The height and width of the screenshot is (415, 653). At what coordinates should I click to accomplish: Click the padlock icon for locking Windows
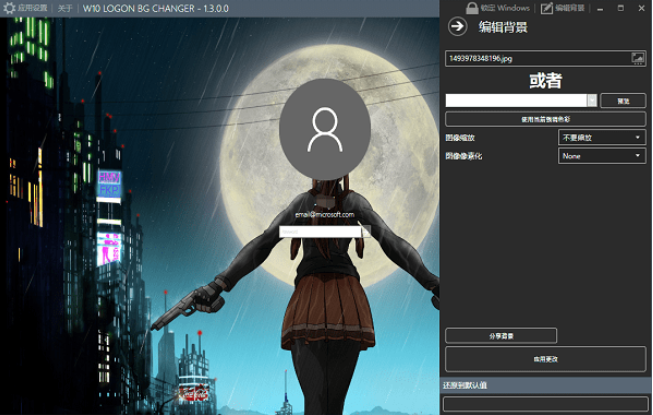pyautogui.click(x=472, y=7)
